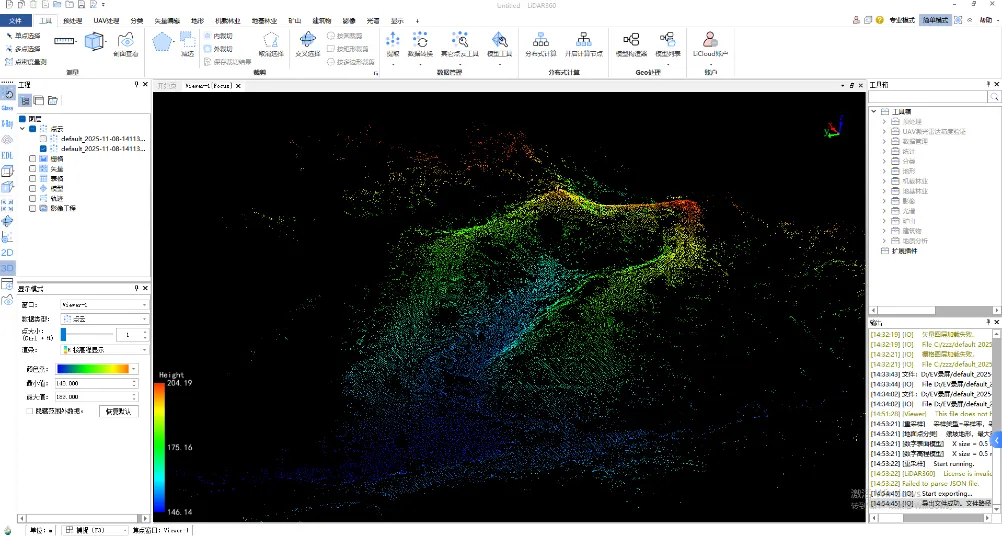Switch to the UAV处理 ribbon tab

pyautogui.click(x=106, y=20)
